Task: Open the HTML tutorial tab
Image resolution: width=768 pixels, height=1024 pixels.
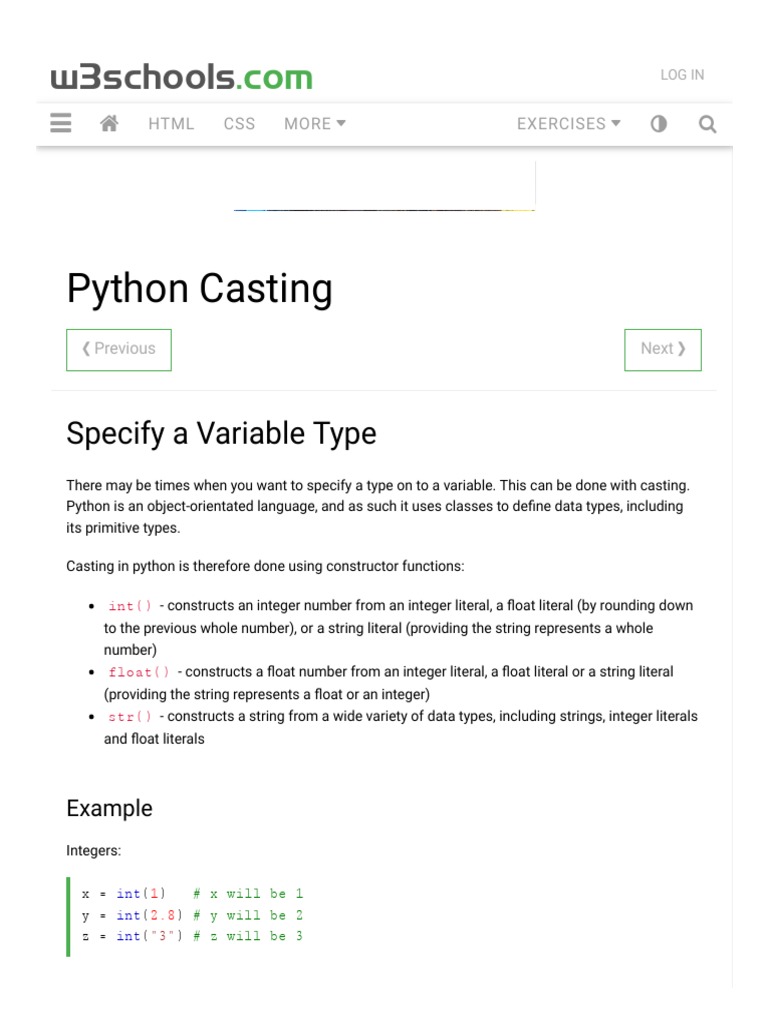Action: tap(171, 124)
